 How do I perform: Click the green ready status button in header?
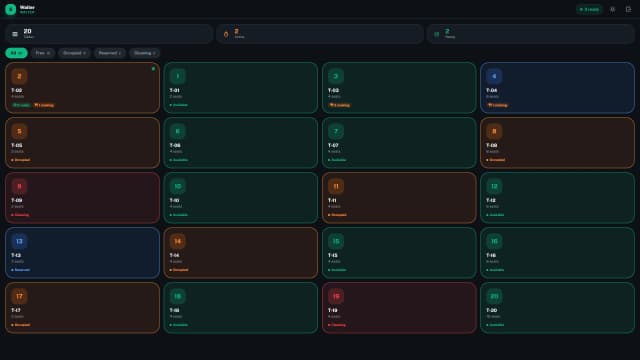click(589, 9)
